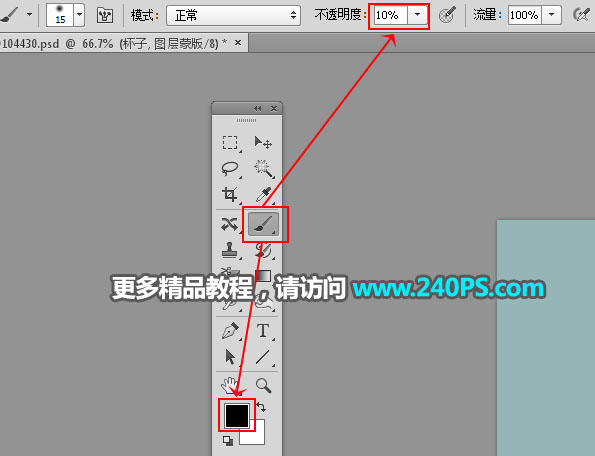Open the background white color picker
This screenshot has height=456, width=595.
(x=257, y=435)
